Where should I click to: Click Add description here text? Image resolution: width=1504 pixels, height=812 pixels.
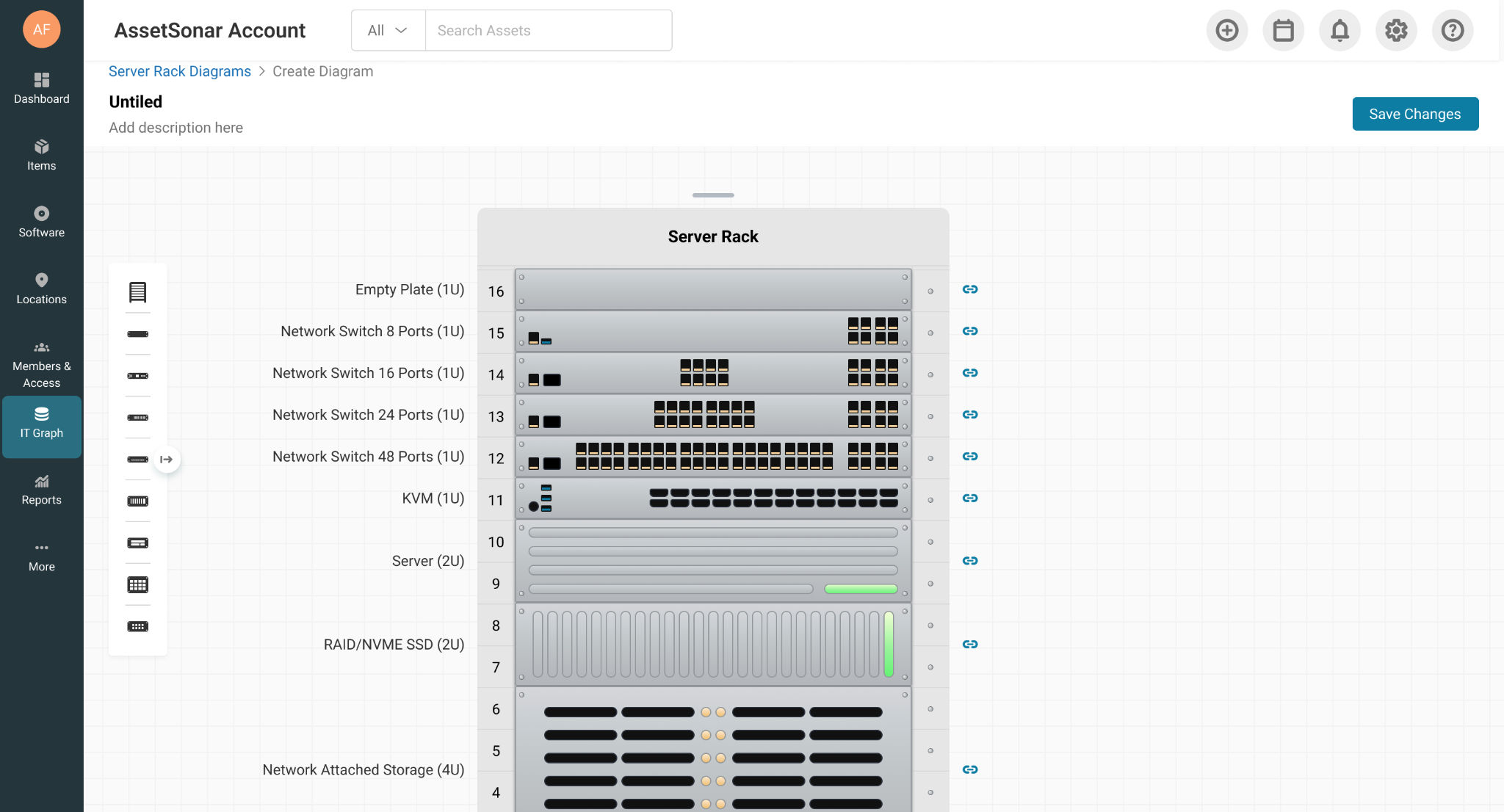pos(176,128)
